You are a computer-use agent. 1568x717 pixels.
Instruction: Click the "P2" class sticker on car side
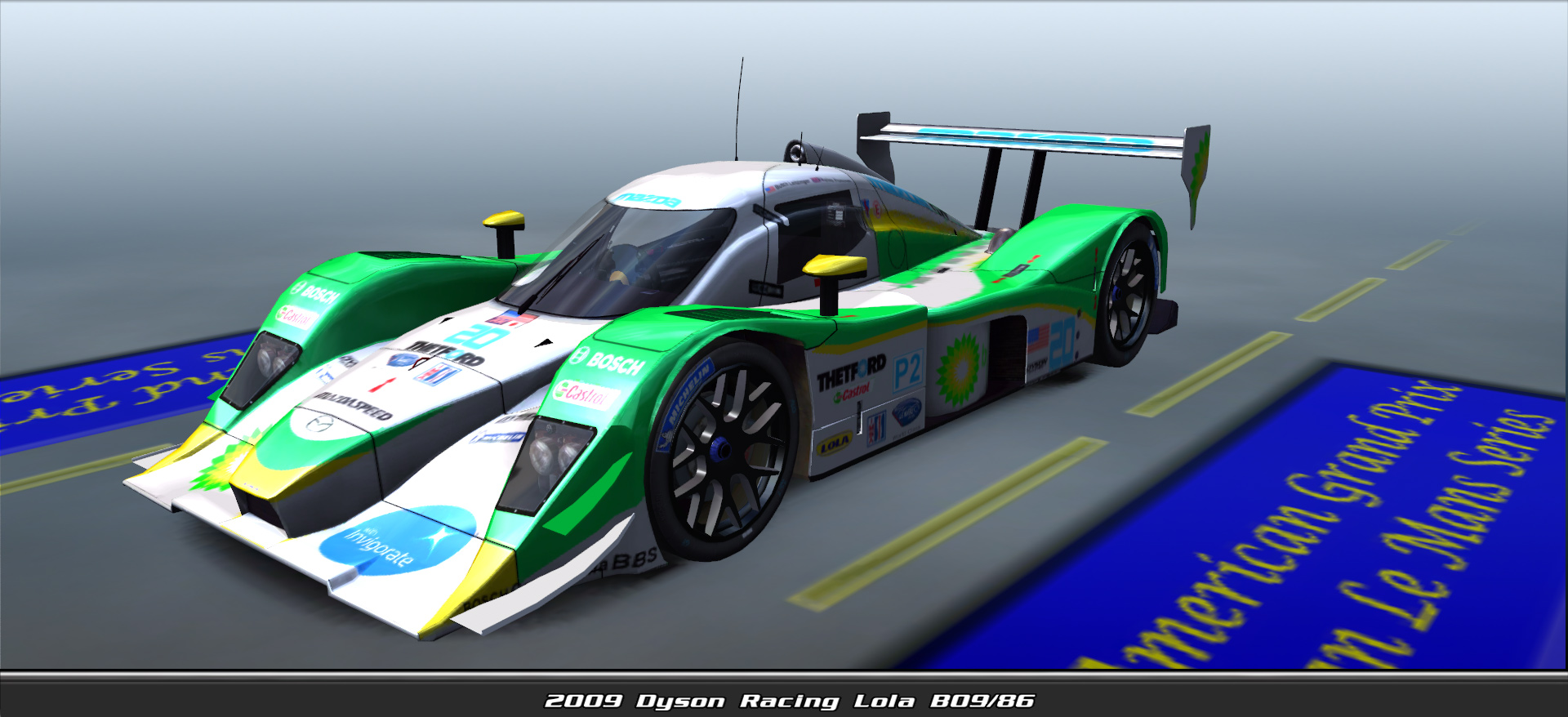907,372
